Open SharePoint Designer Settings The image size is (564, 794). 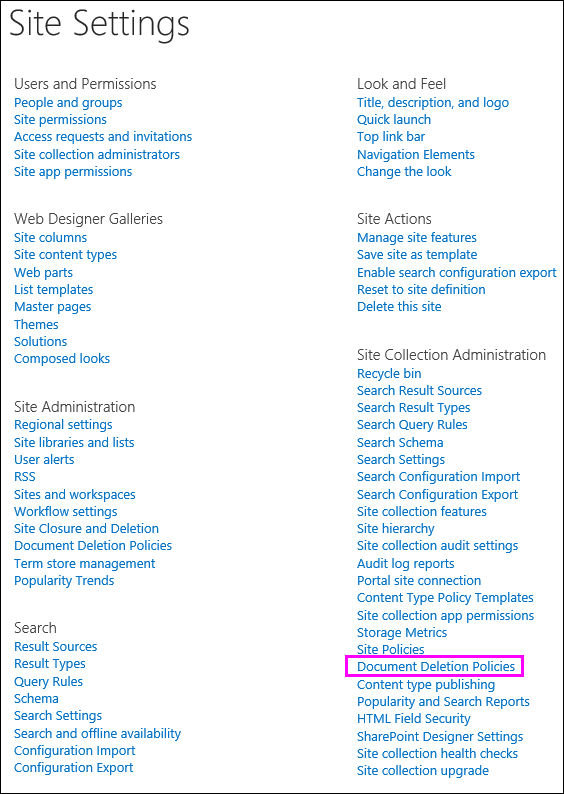point(440,737)
